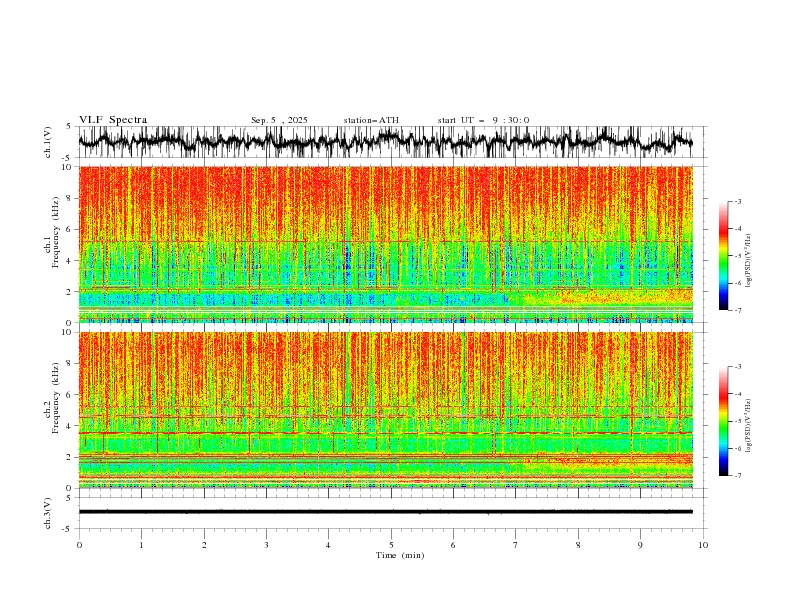
Task: Click the time axis tick label "9"
Action: click(x=640, y=545)
